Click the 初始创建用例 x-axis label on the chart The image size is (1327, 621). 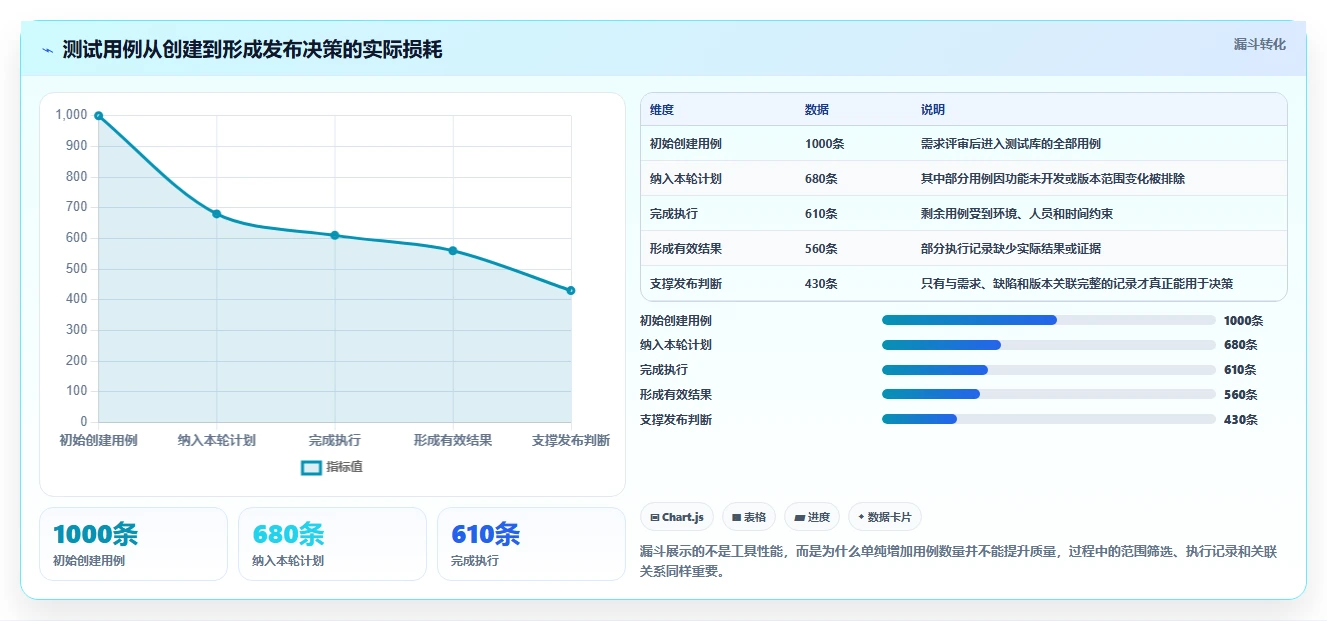(98, 440)
